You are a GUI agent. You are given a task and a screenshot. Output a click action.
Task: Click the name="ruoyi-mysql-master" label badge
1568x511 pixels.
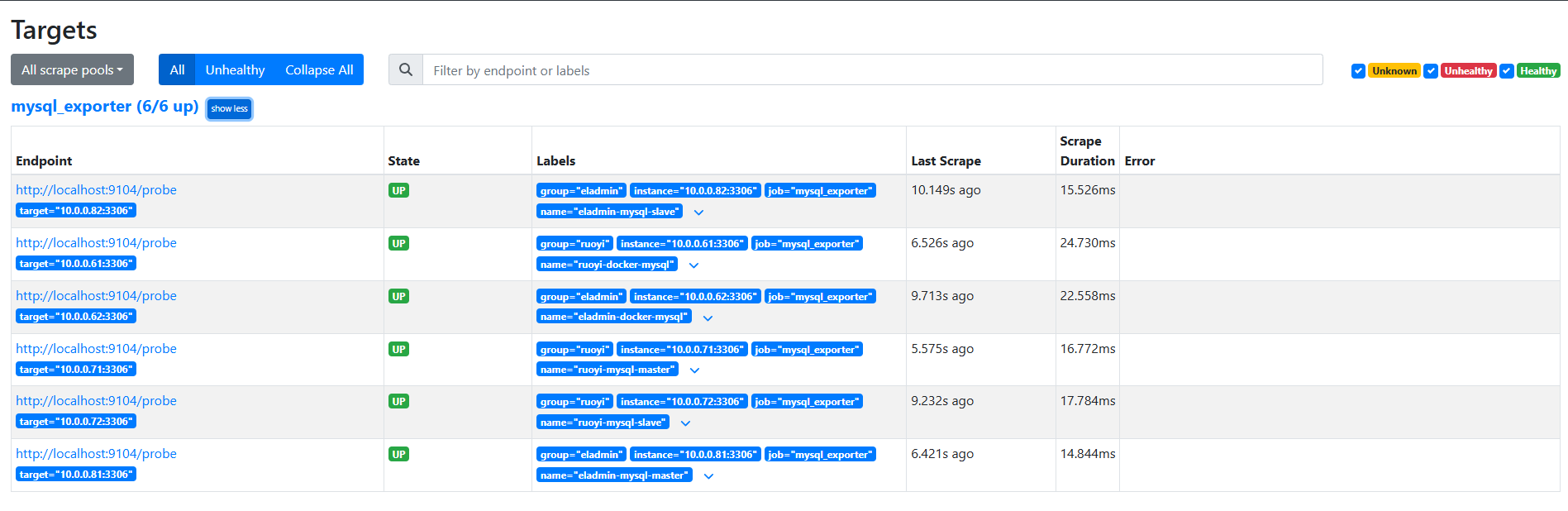point(608,370)
